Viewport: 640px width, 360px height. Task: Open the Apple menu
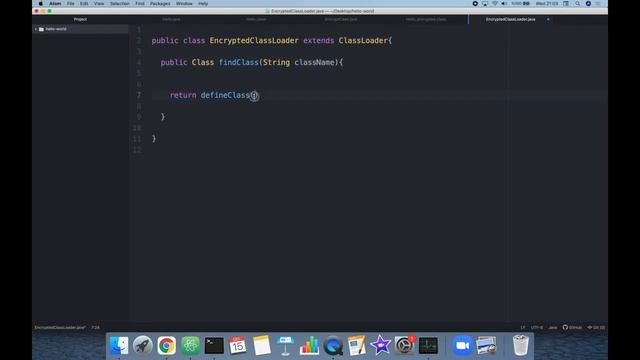pyautogui.click(x=41, y=4)
